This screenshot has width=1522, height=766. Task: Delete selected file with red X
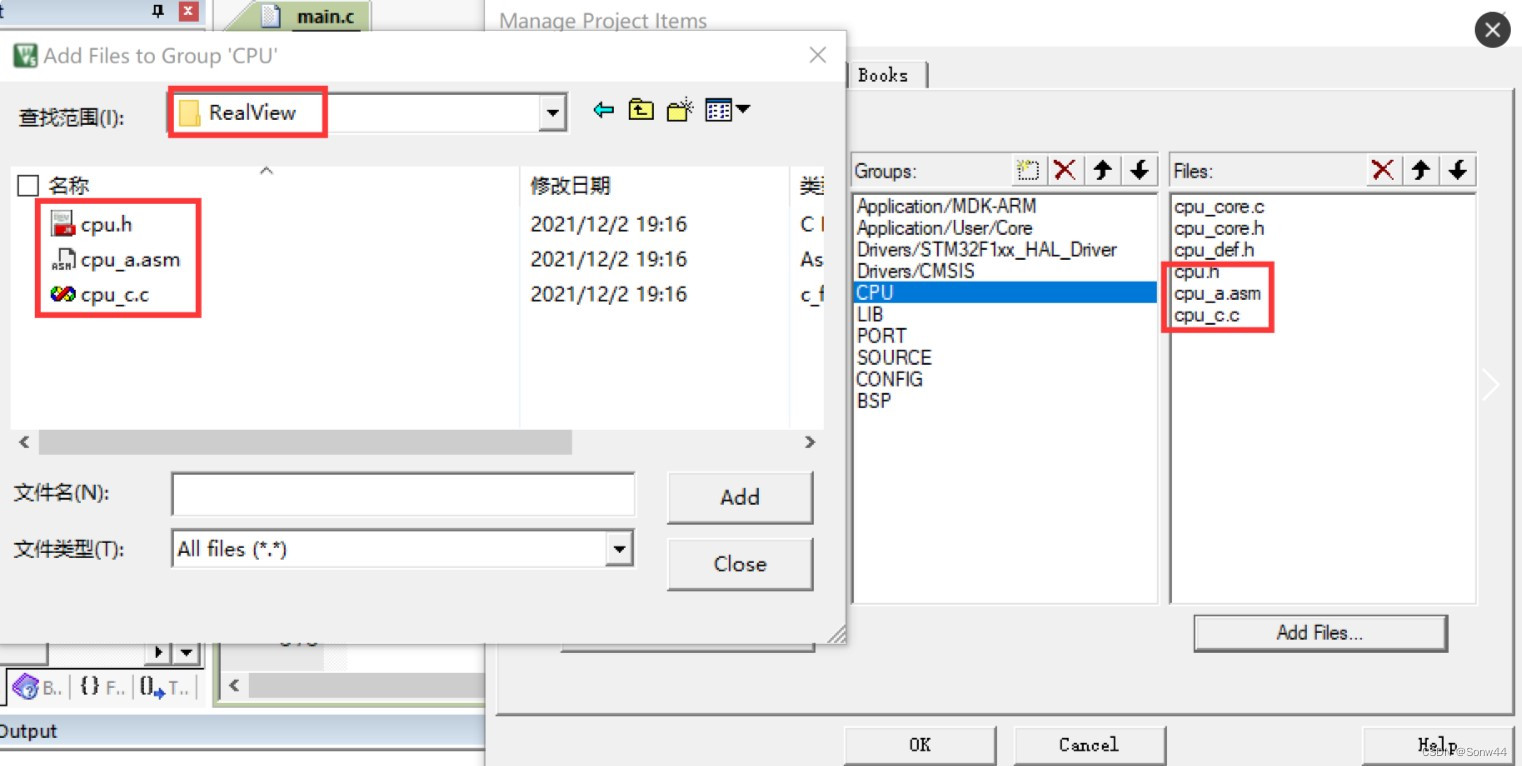click(1383, 170)
